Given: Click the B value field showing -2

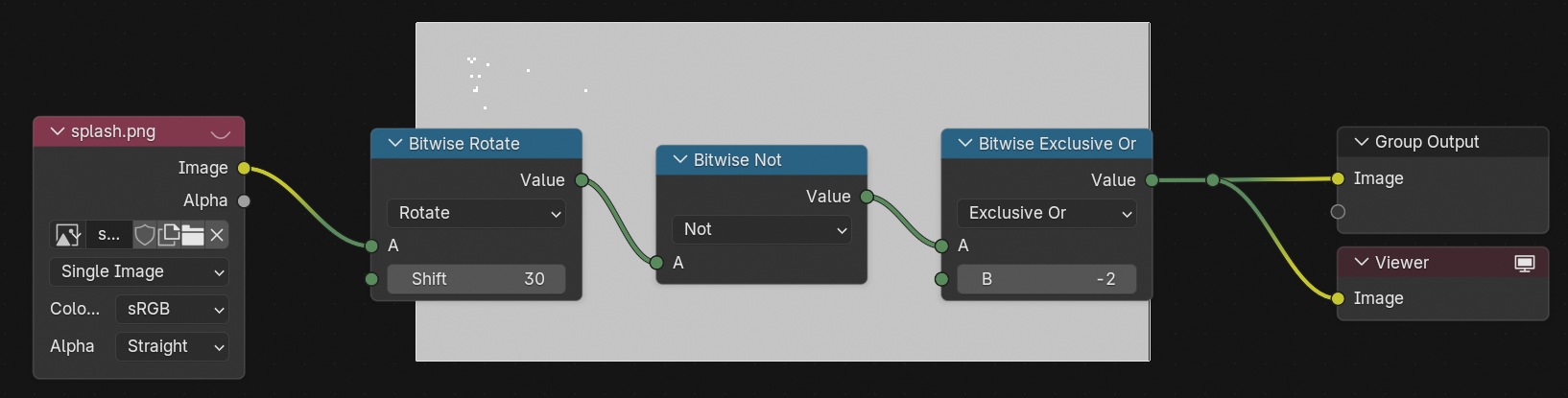Looking at the screenshot, I should [x=1046, y=279].
